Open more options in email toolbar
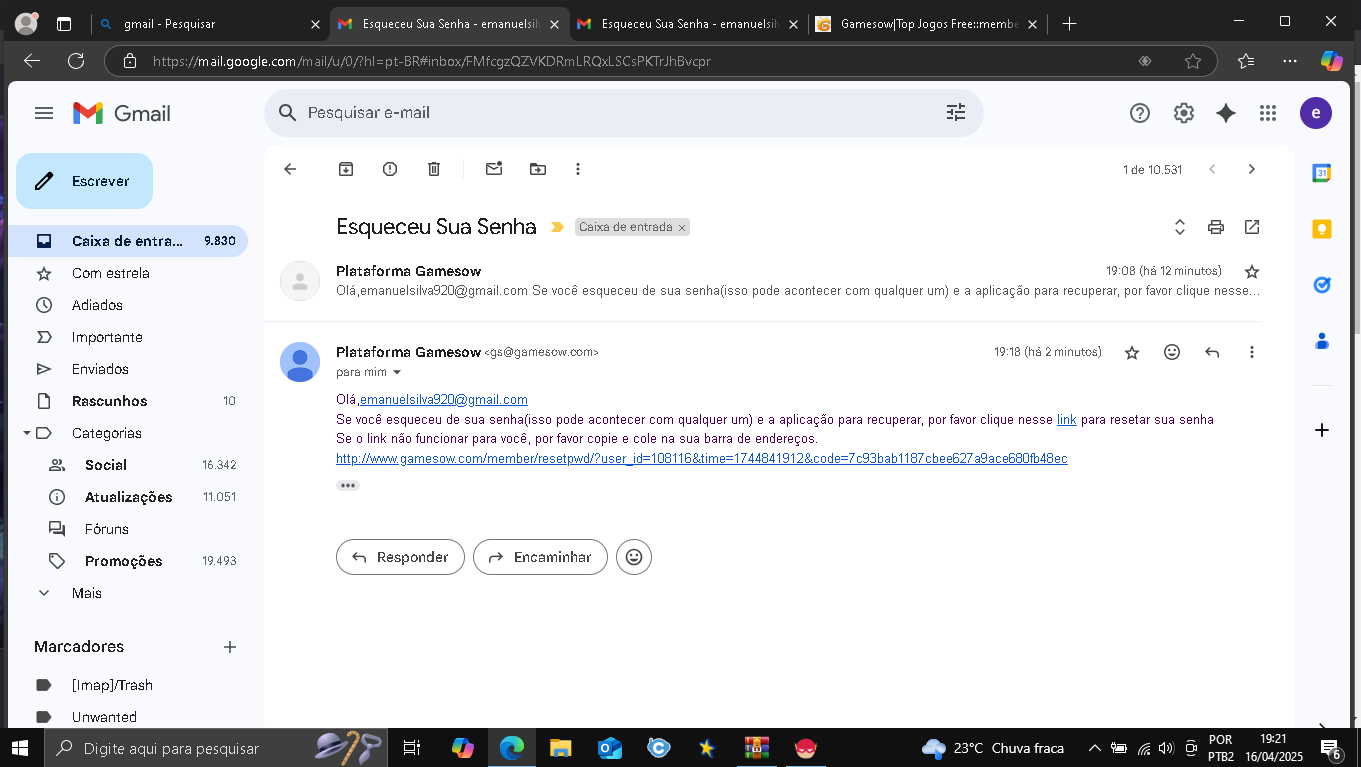The width and height of the screenshot is (1361, 767). (578, 169)
